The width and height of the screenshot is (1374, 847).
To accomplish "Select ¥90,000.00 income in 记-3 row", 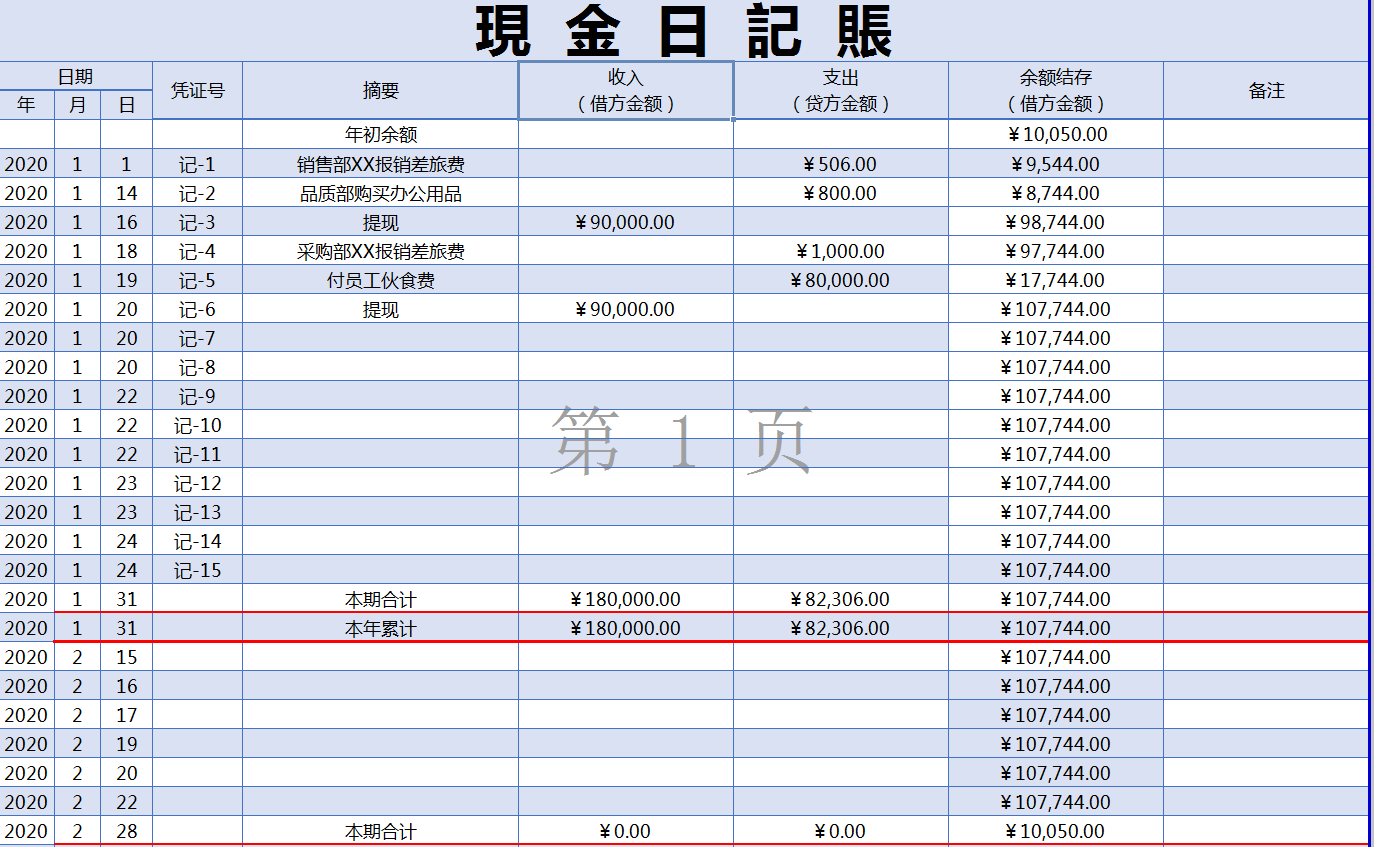I will [626, 222].
